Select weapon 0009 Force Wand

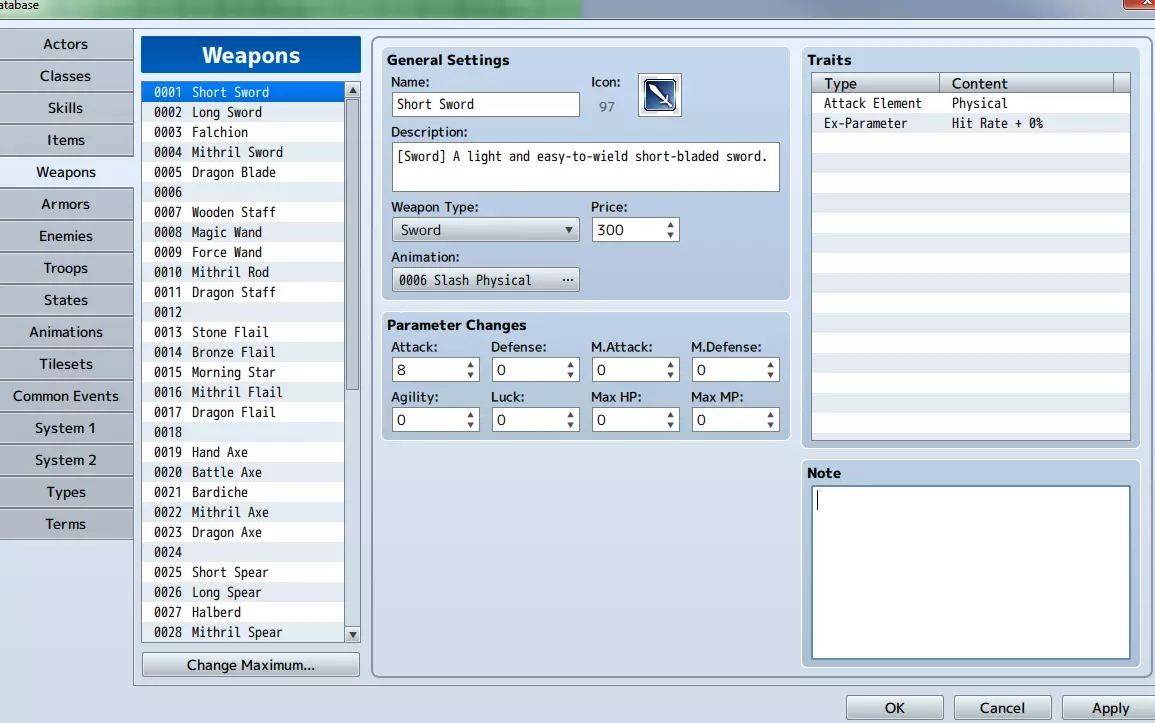coord(242,252)
